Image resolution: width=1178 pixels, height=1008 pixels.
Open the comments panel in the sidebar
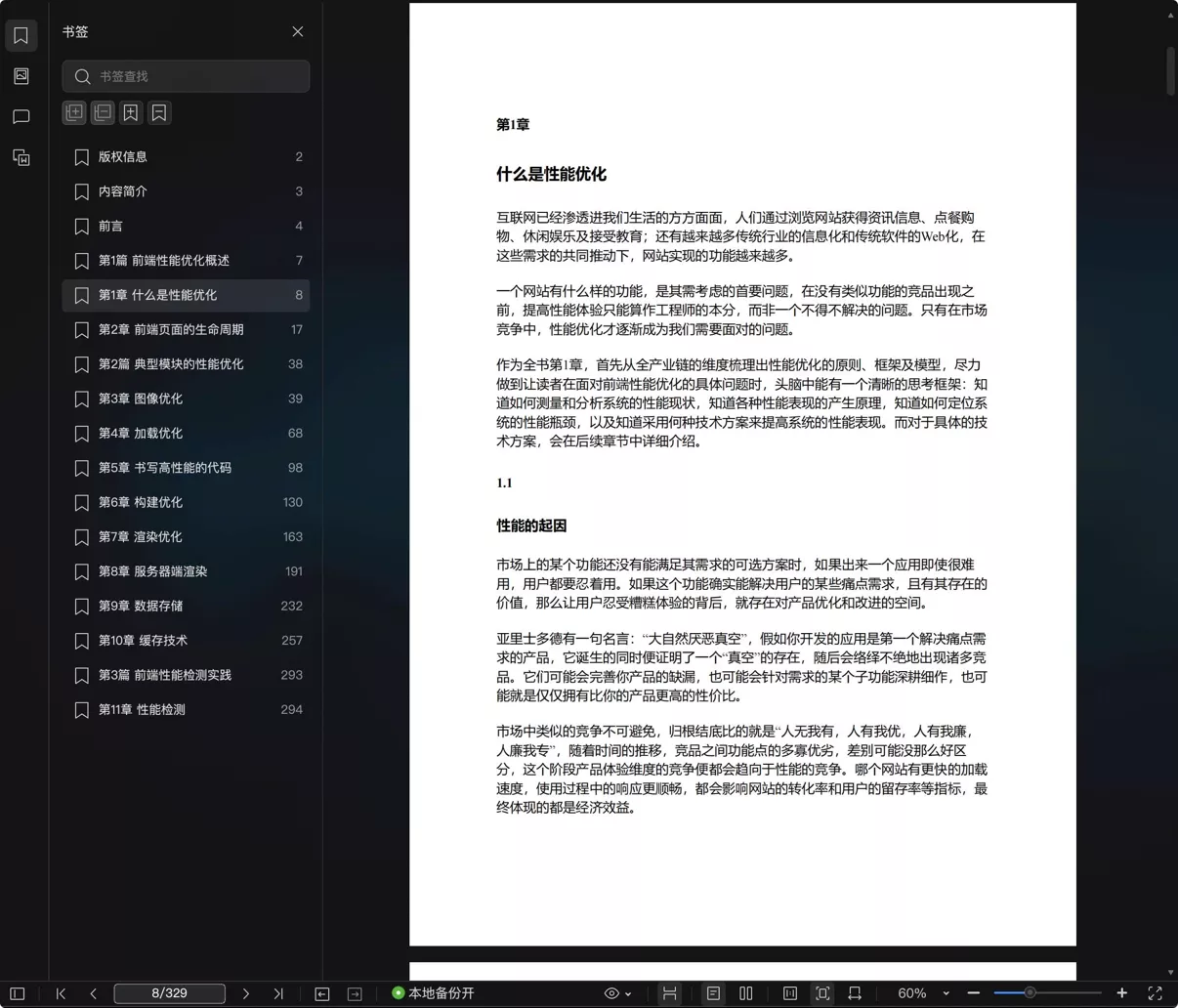coord(21,117)
